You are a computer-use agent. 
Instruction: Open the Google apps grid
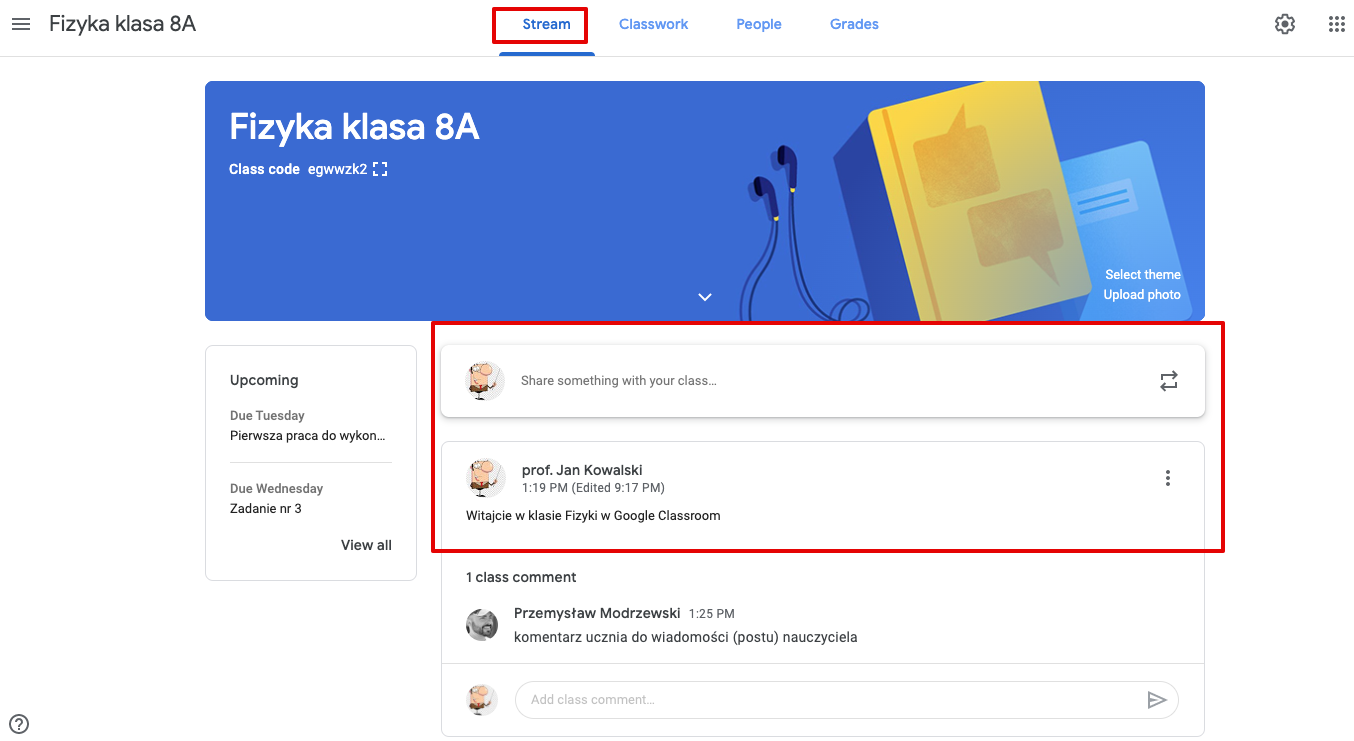pyautogui.click(x=1336, y=24)
